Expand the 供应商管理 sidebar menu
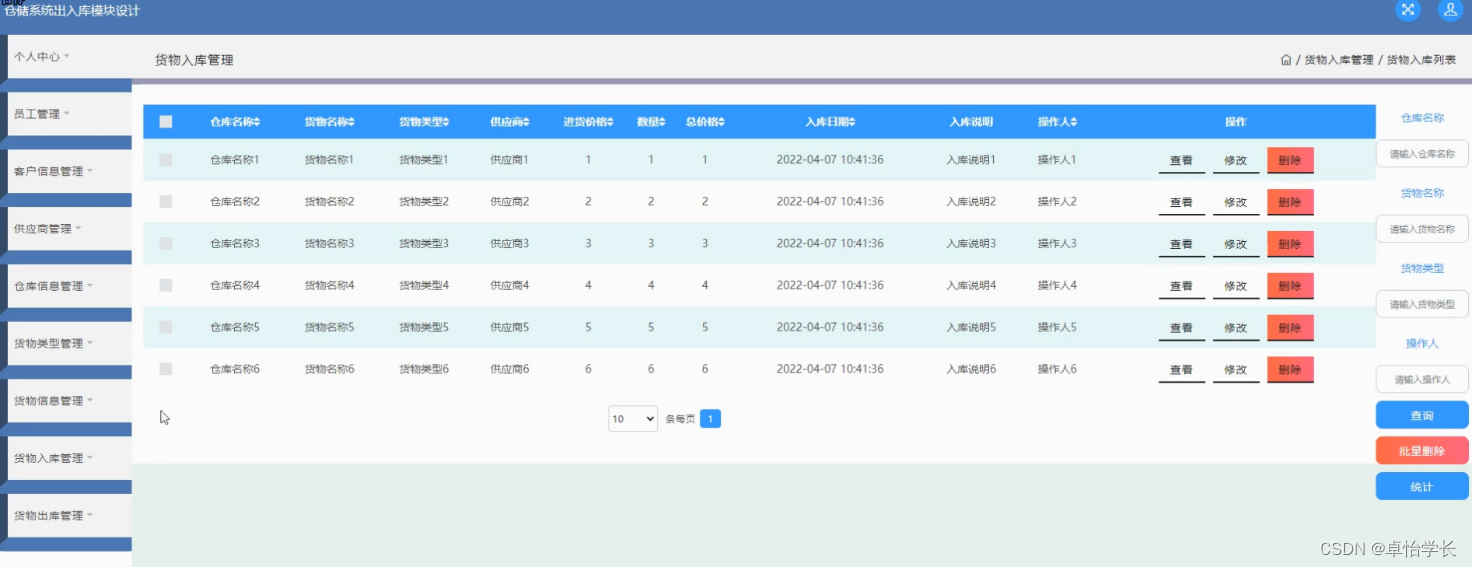1472x567 pixels. coord(69,228)
